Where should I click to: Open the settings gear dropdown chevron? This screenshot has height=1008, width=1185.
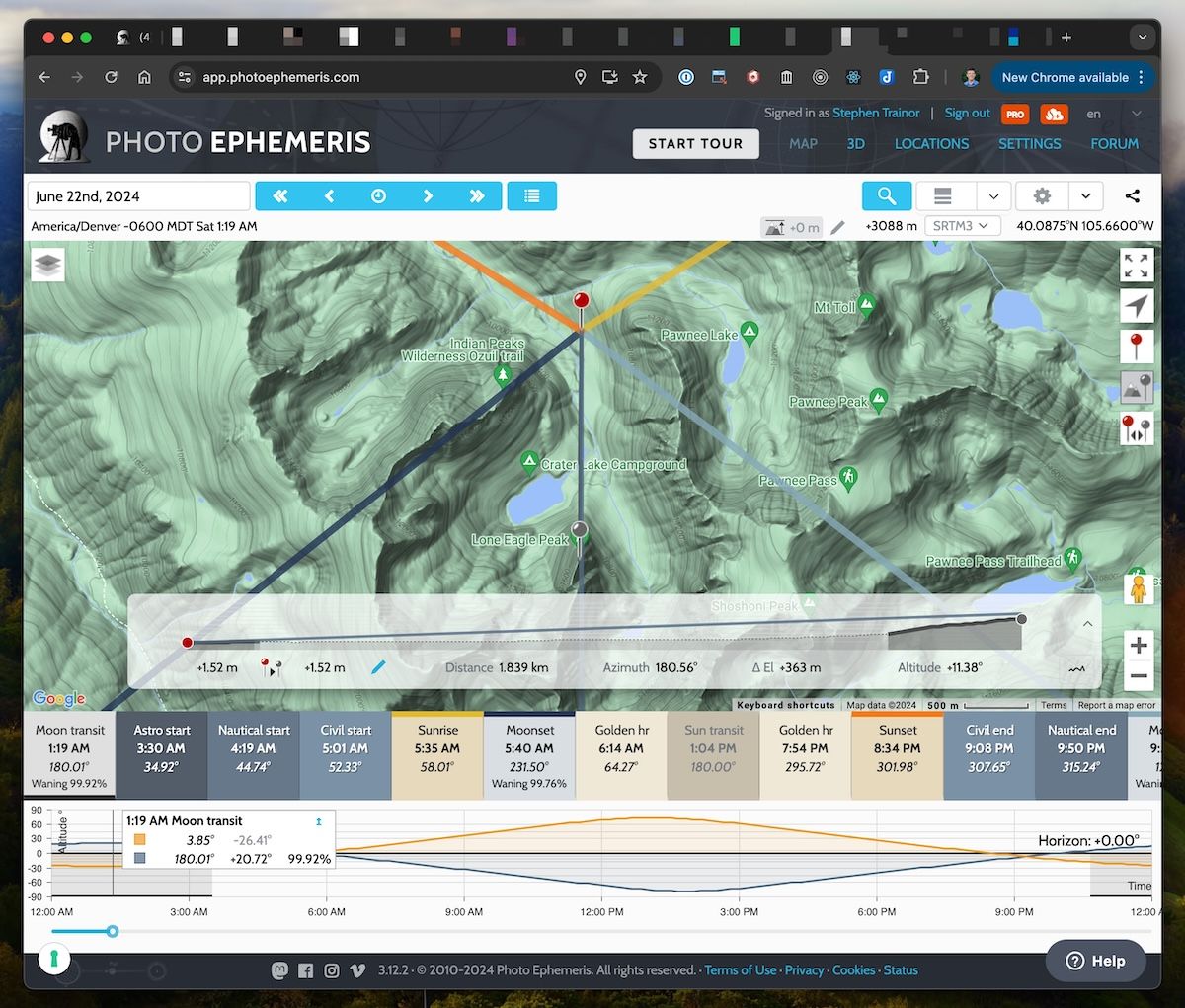(1085, 195)
